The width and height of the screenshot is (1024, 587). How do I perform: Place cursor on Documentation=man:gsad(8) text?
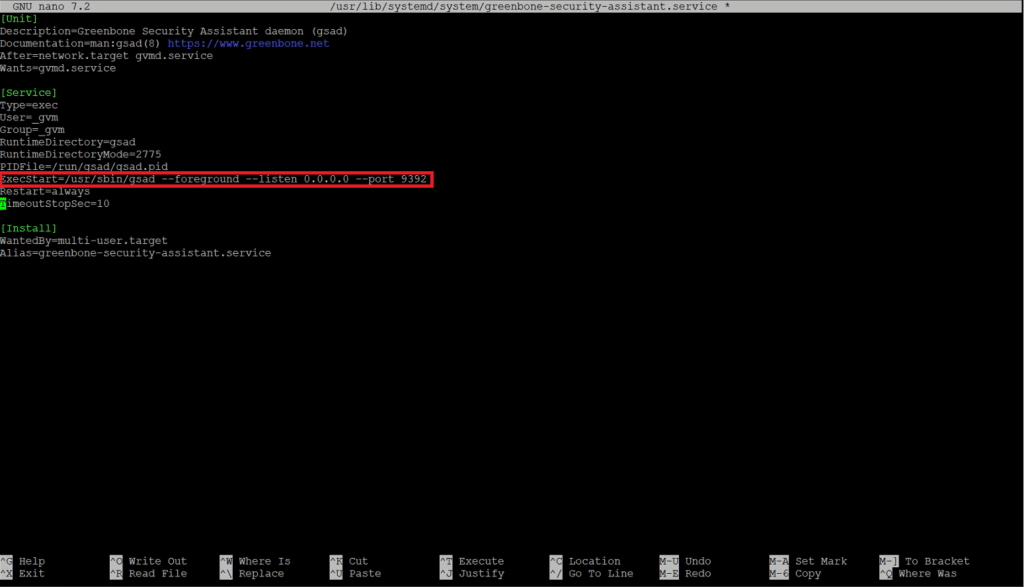[x=80, y=44]
